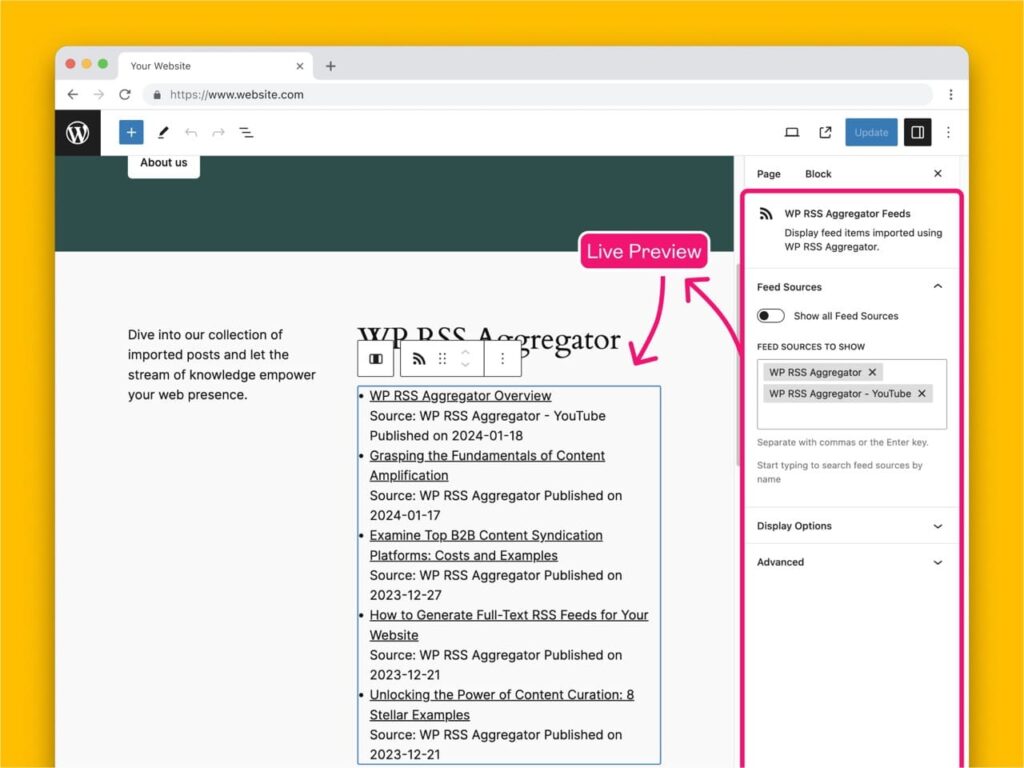Open the block options three-dot menu
Screen dimensions: 1024x768
coord(502,359)
